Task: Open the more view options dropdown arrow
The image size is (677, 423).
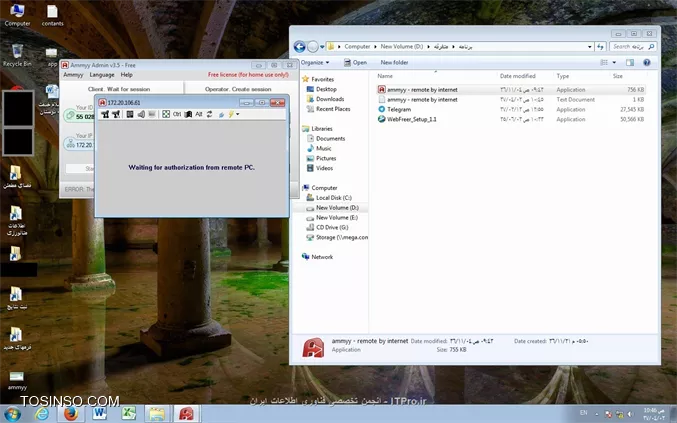Action: tap(614, 63)
